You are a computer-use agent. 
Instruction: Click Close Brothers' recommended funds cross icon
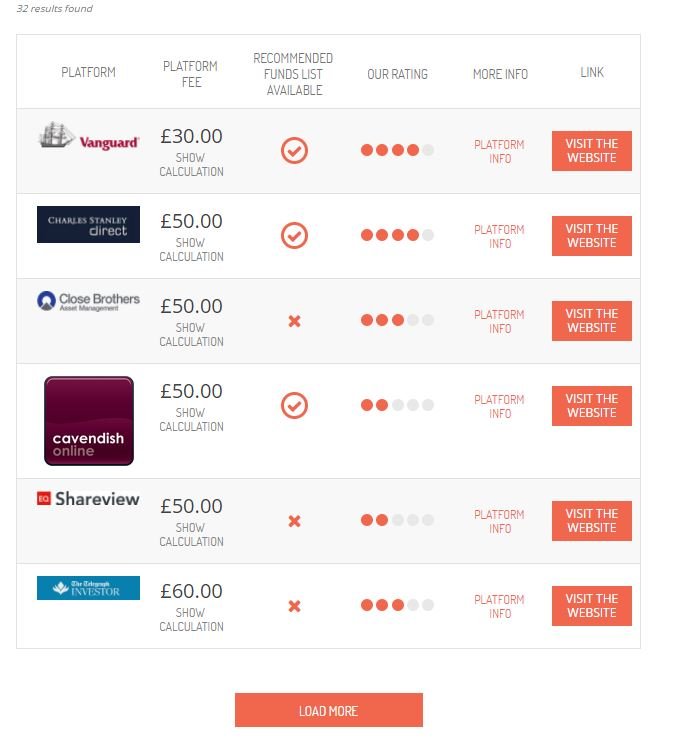point(294,321)
